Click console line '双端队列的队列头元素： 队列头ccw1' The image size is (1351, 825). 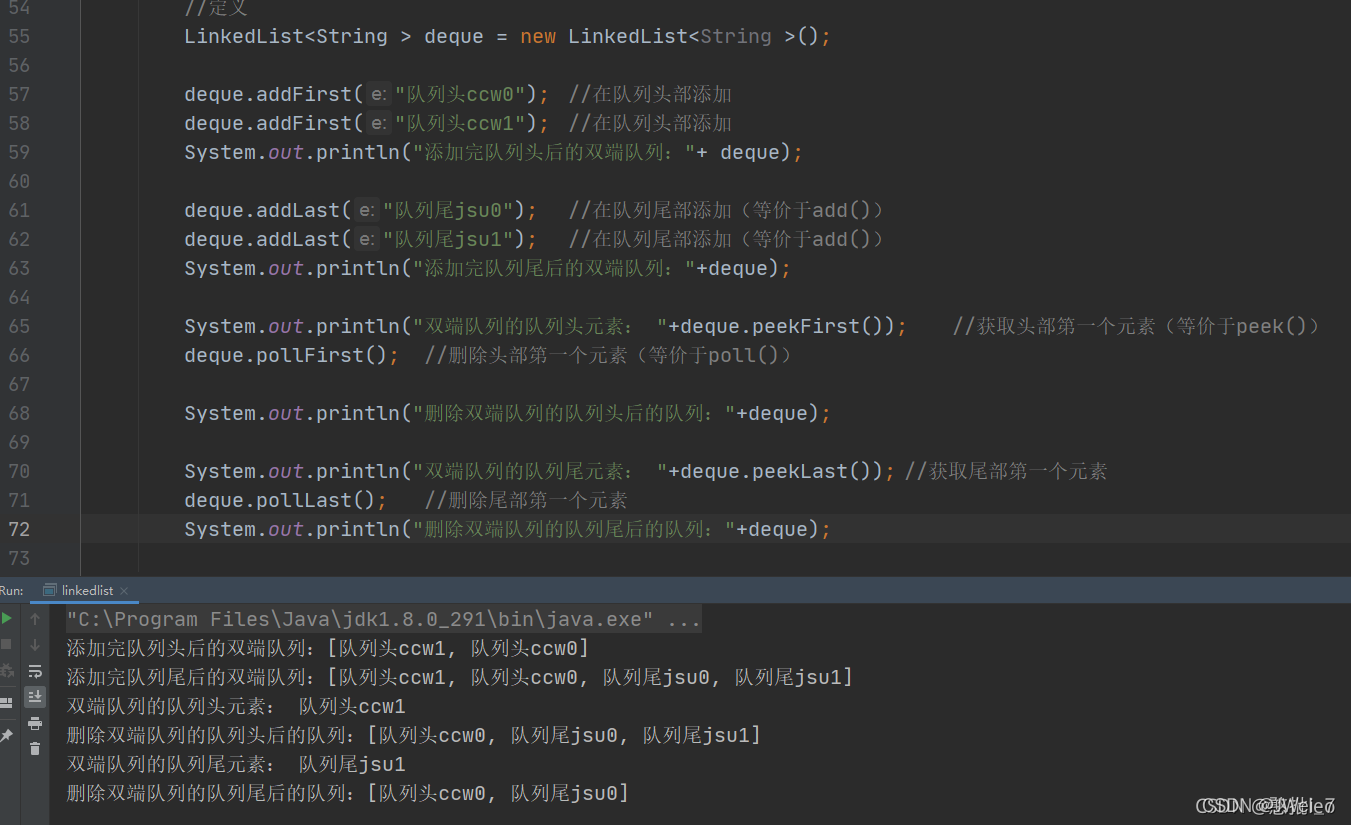236,706
